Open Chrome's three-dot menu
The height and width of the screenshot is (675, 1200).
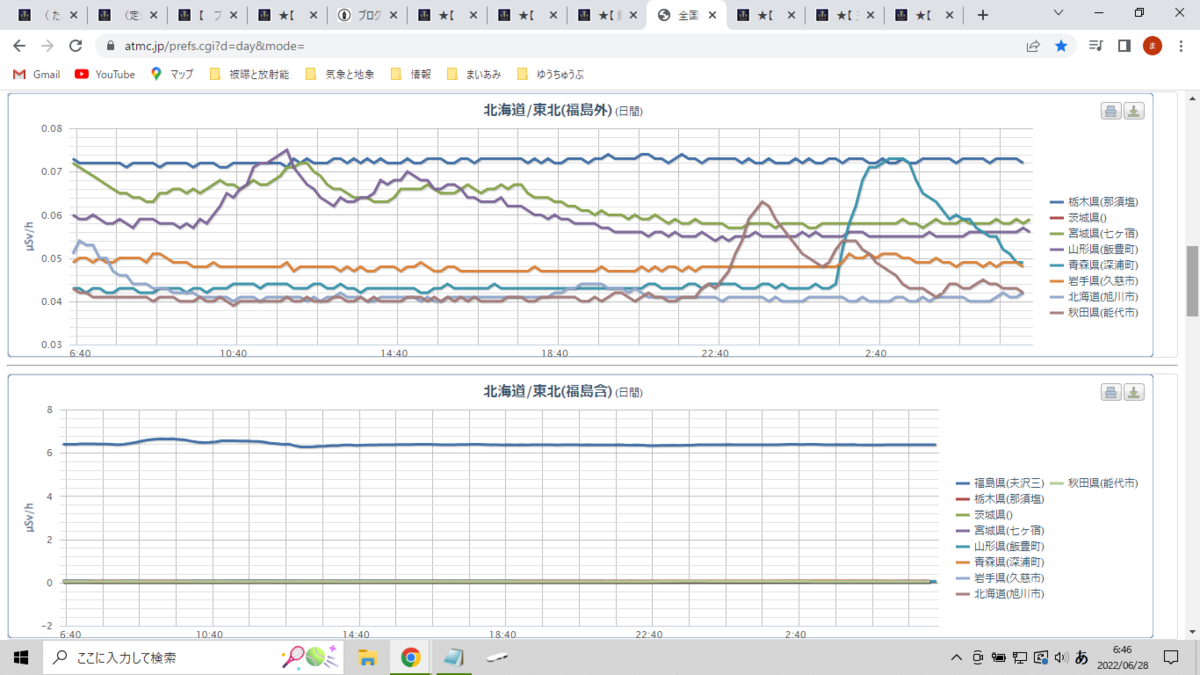coord(1181,46)
